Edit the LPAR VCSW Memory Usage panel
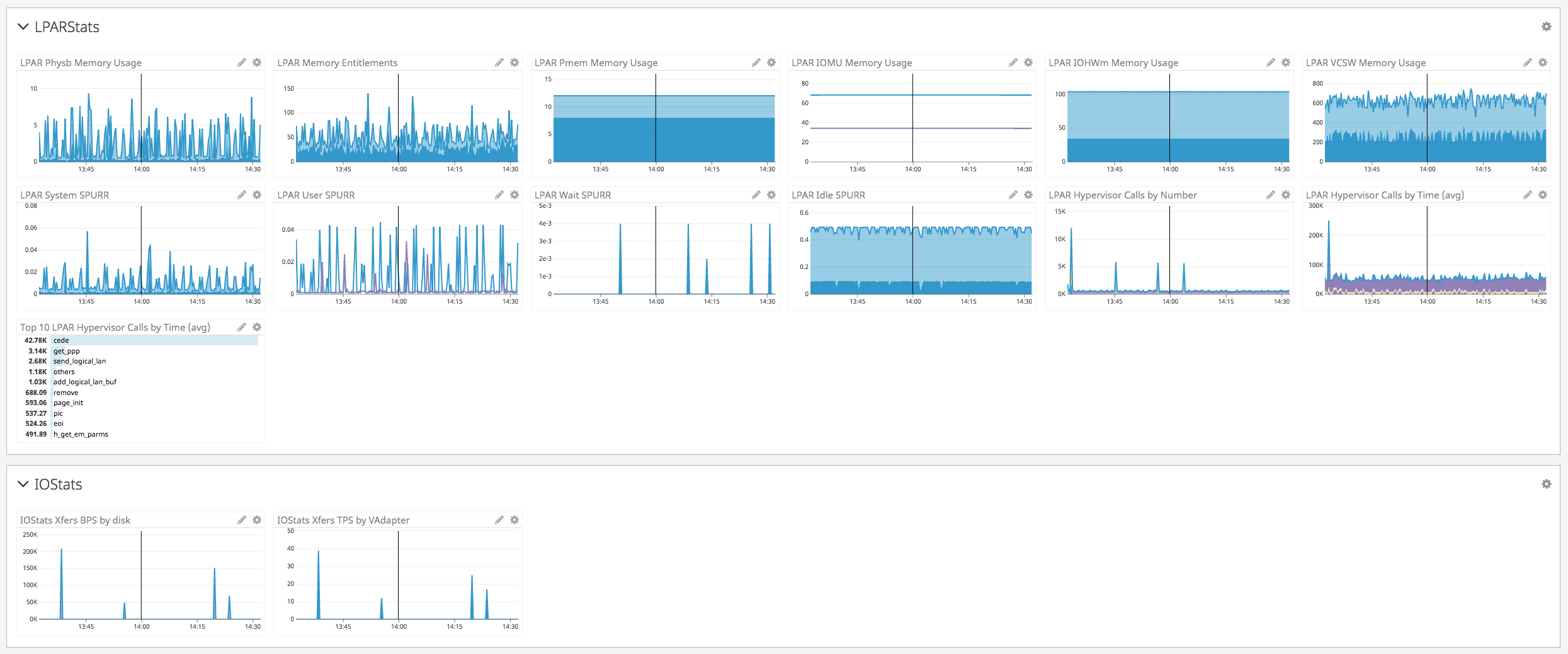1568x654 pixels. 1527,62
